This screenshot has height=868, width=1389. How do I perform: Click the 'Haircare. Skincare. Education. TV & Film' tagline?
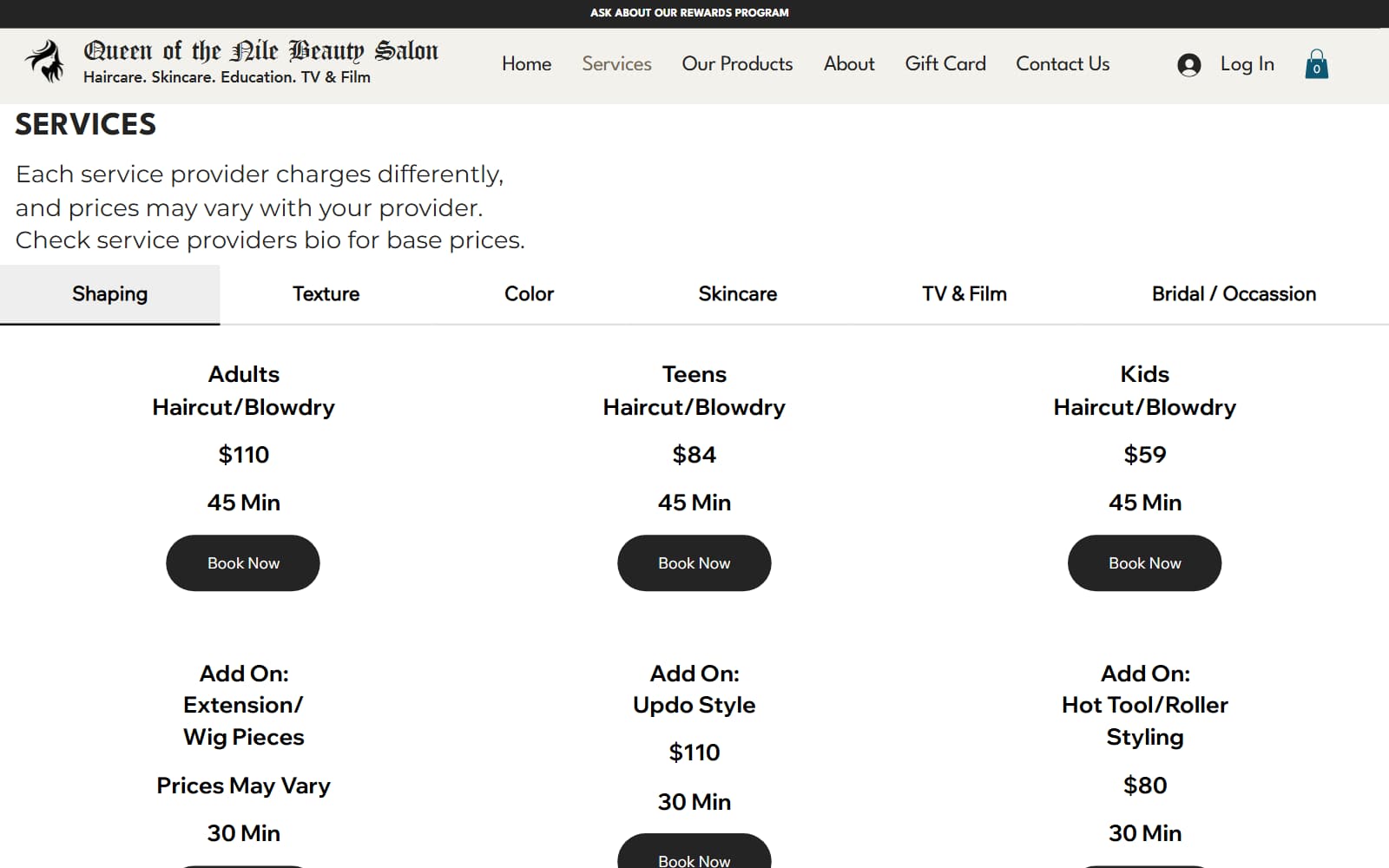pos(227,77)
